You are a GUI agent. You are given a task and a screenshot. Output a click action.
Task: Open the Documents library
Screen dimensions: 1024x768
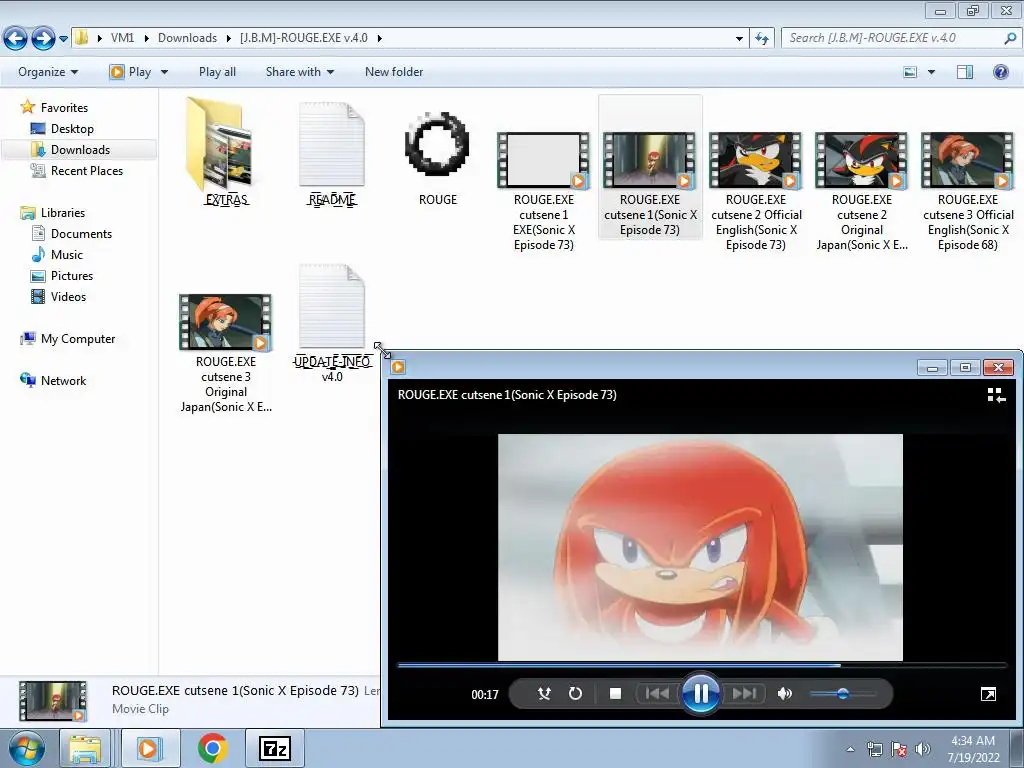click(x=81, y=234)
